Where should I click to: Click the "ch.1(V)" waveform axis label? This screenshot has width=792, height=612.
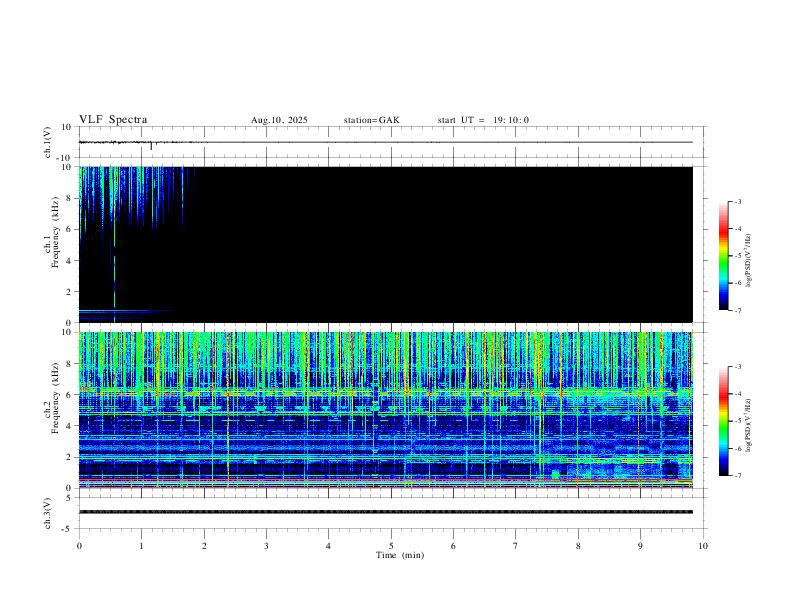[x=48, y=142]
